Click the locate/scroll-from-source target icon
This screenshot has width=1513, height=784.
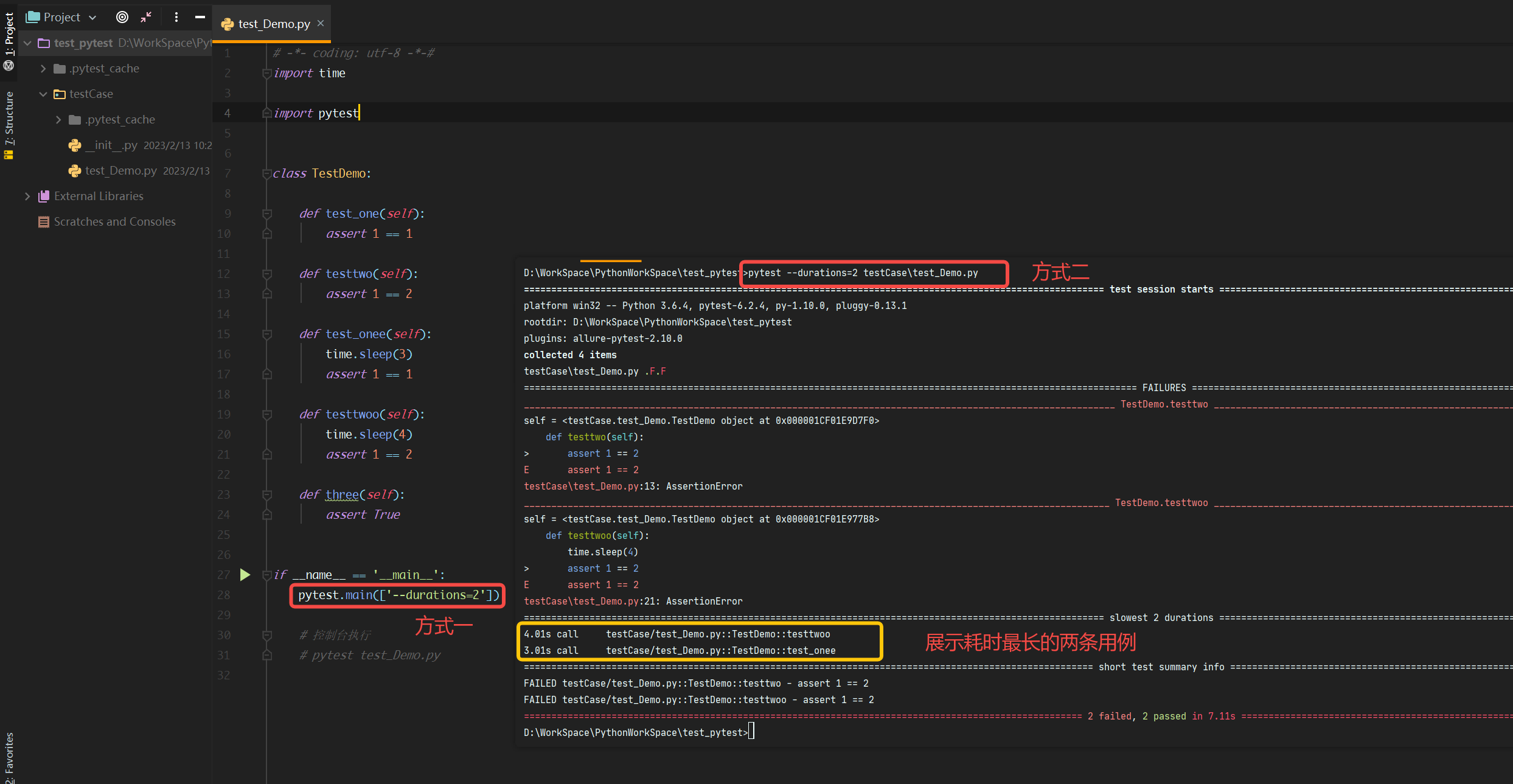(x=122, y=17)
